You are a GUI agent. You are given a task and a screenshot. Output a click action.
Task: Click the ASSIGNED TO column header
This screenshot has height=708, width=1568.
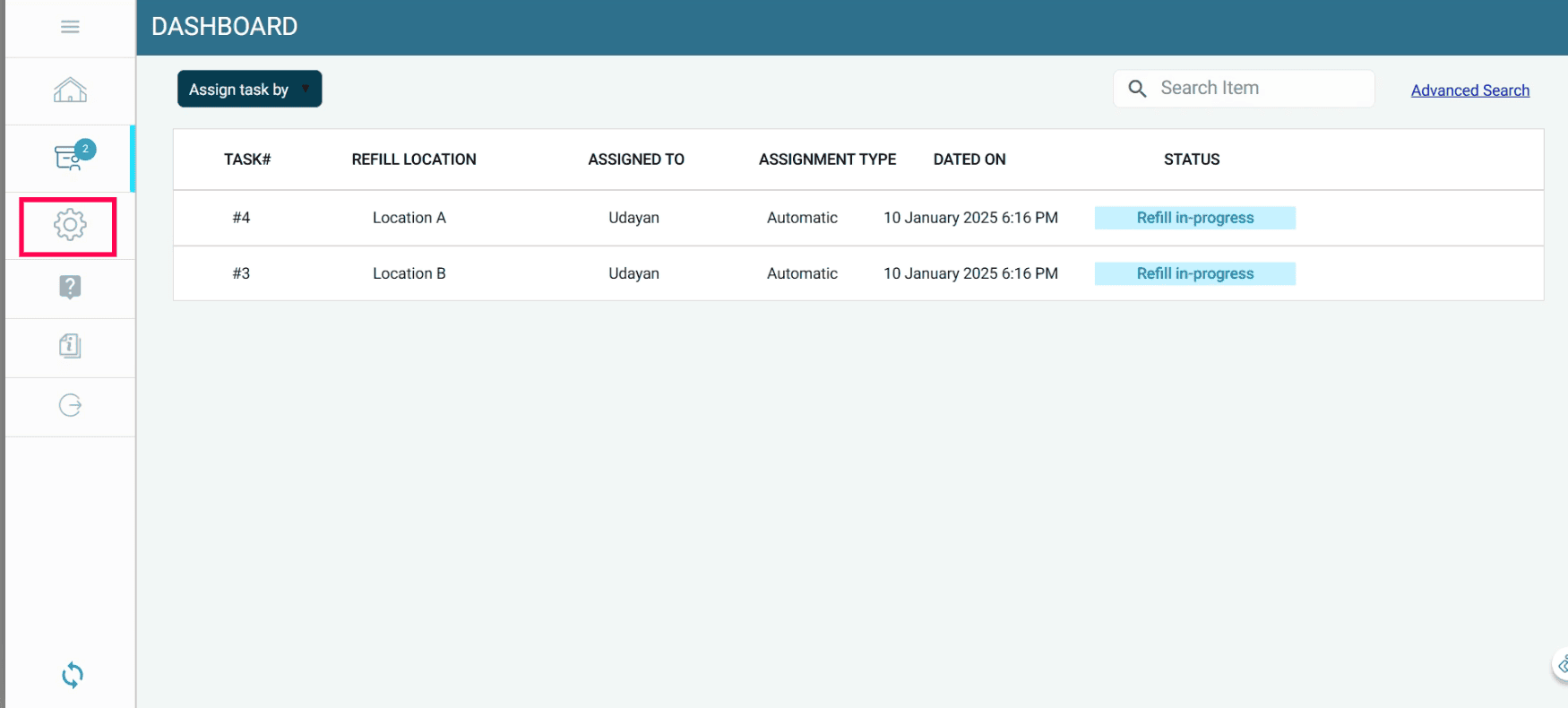635,160
